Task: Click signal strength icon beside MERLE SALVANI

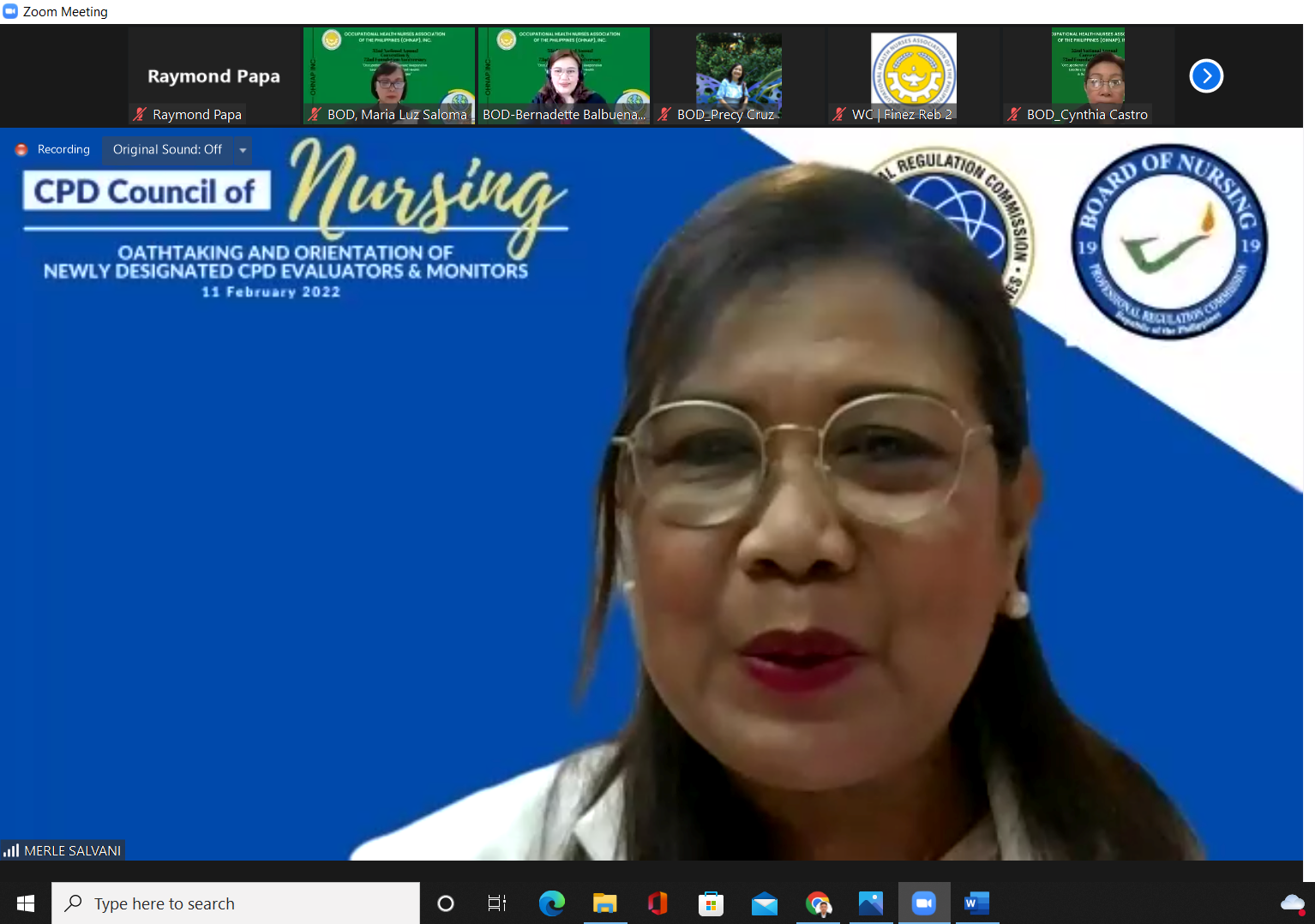Action: (11, 850)
